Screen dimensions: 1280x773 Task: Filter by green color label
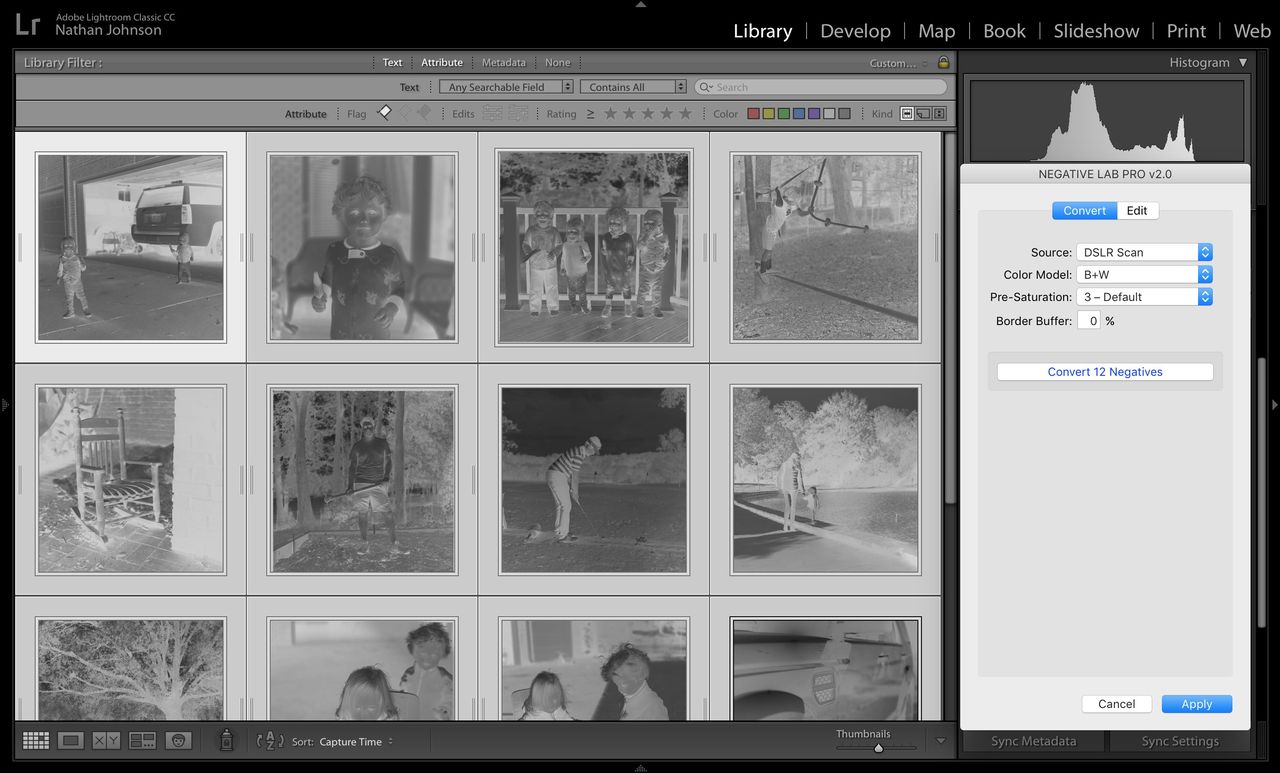pyautogui.click(x=784, y=114)
